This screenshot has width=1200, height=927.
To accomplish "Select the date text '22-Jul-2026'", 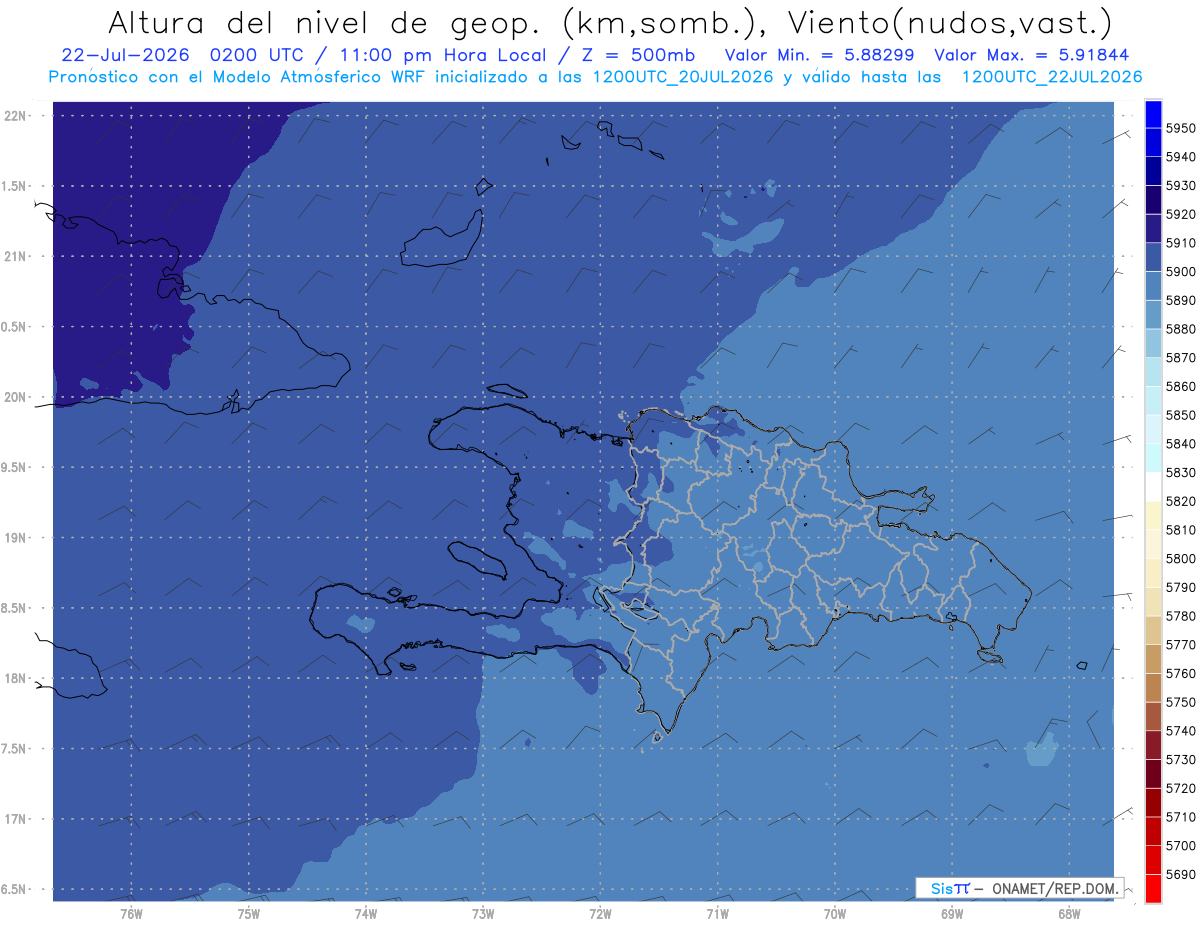I will point(125,55).
